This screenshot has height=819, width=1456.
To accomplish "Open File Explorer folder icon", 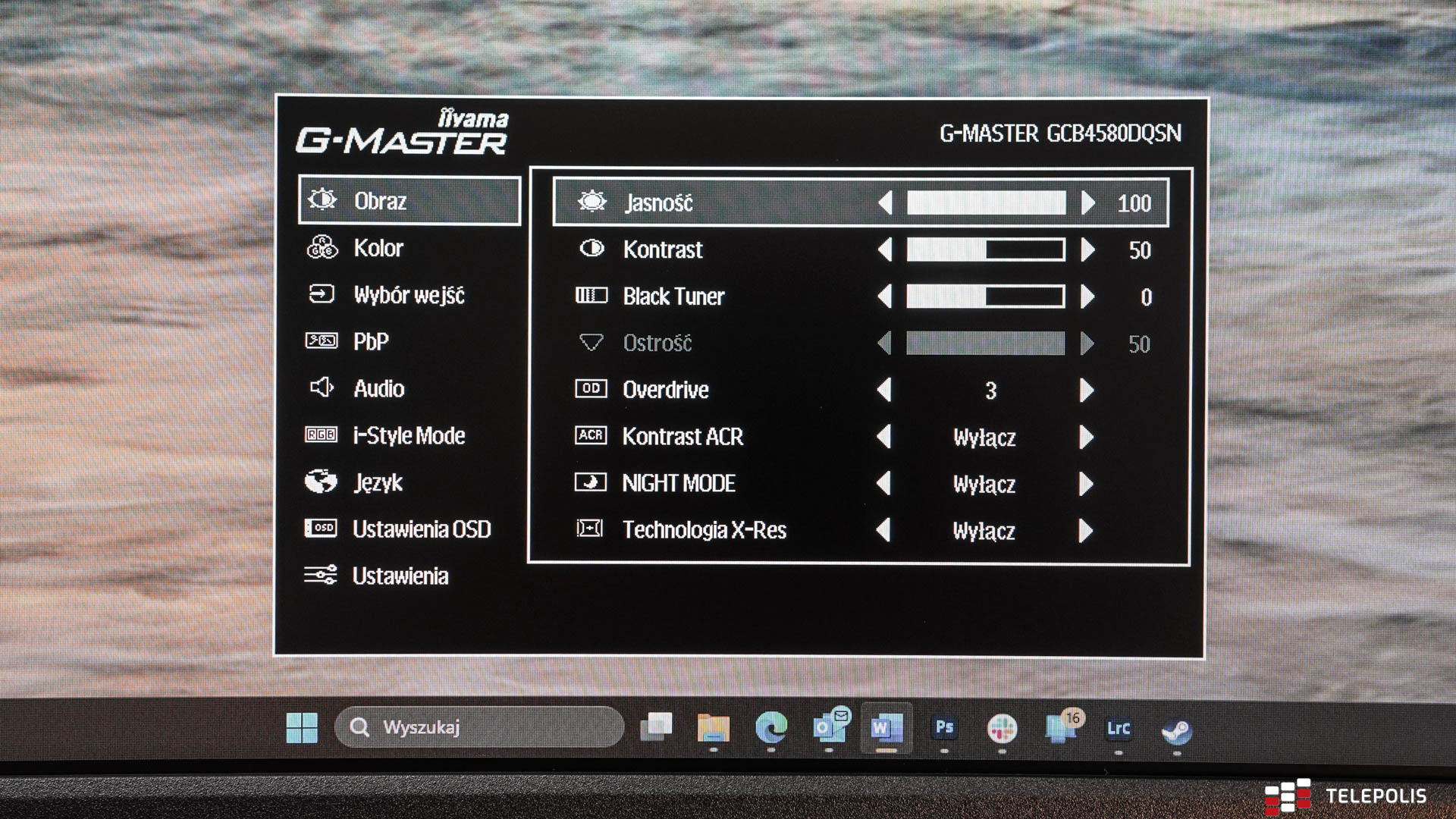I will 713,728.
